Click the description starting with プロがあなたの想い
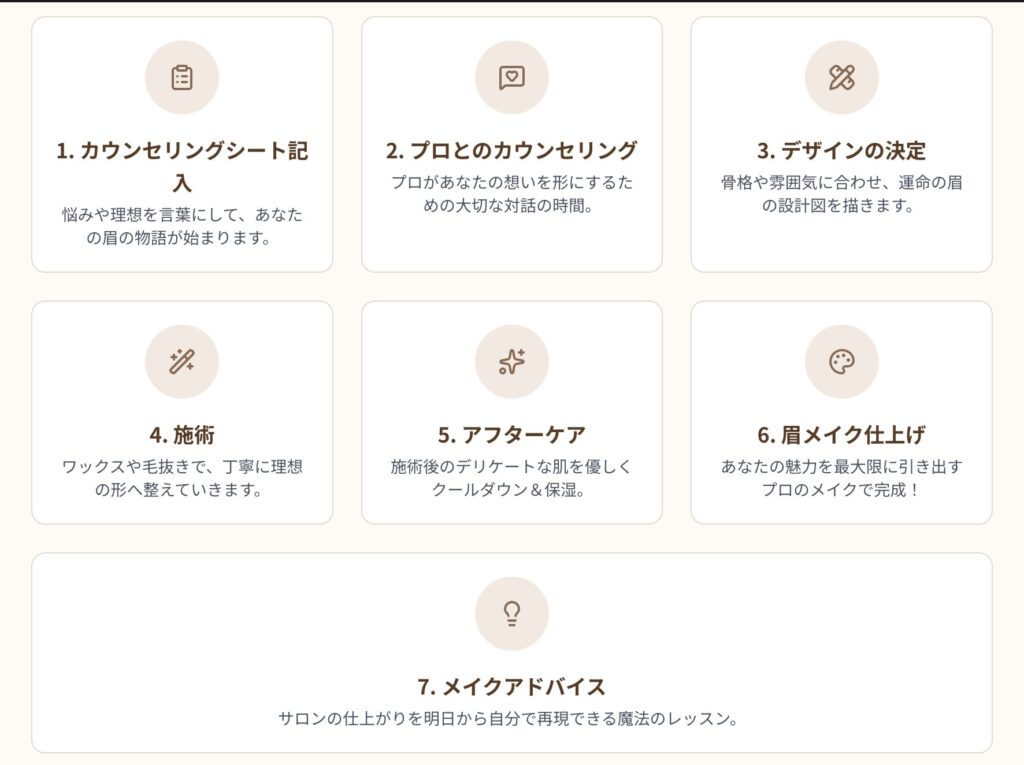1024x765 pixels. click(x=511, y=194)
